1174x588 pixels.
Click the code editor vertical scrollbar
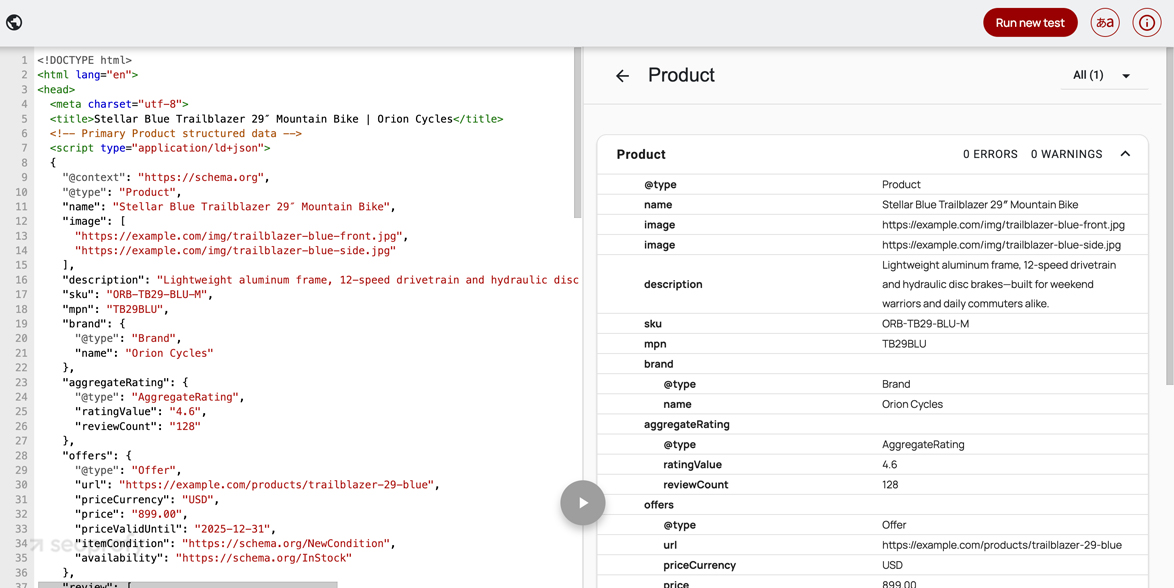click(577, 133)
